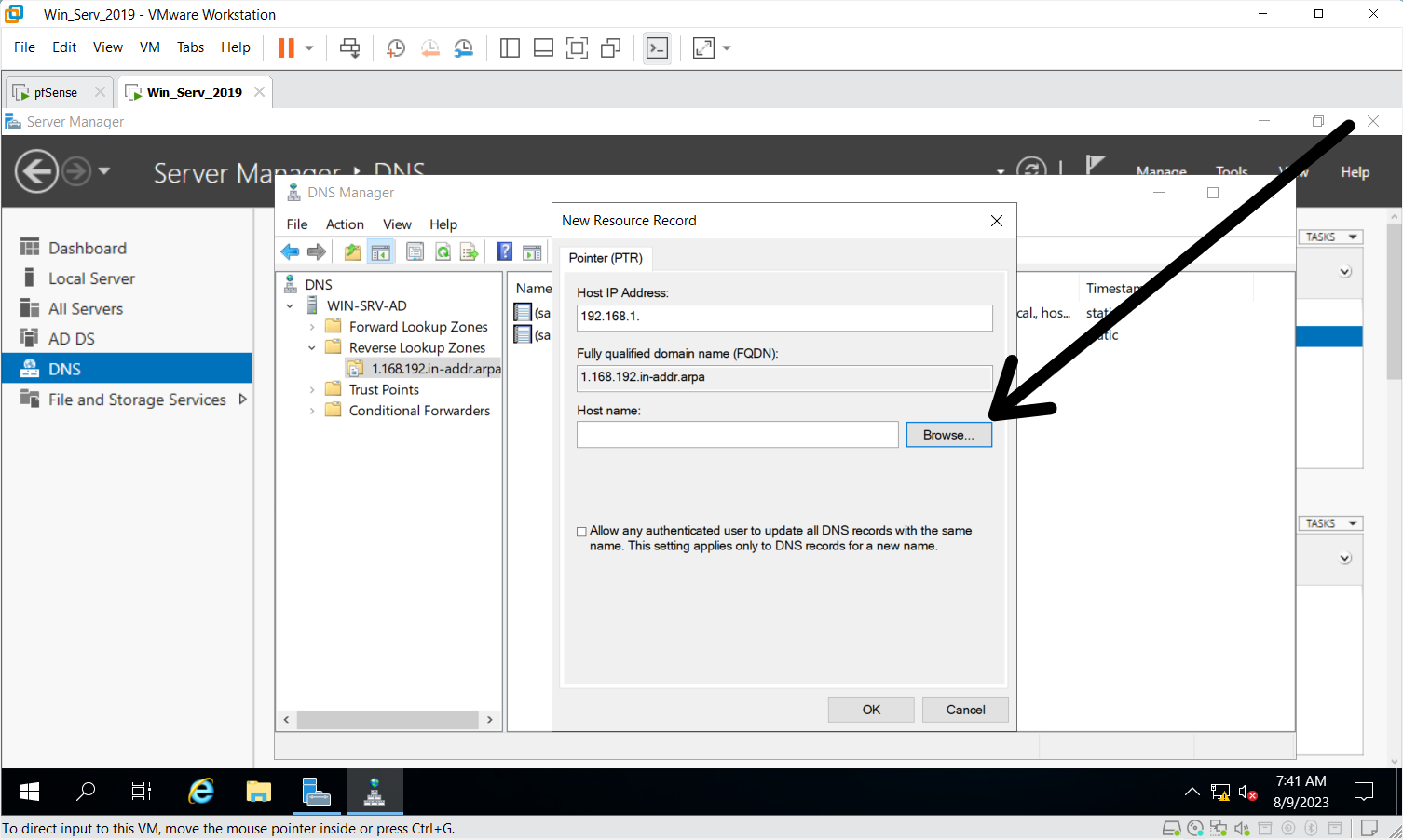This screenshot has width=1403, height=840.
Task: Click the DNS Manager forward arrow icon
Action: pyautogui.click(x=317, y=251)
